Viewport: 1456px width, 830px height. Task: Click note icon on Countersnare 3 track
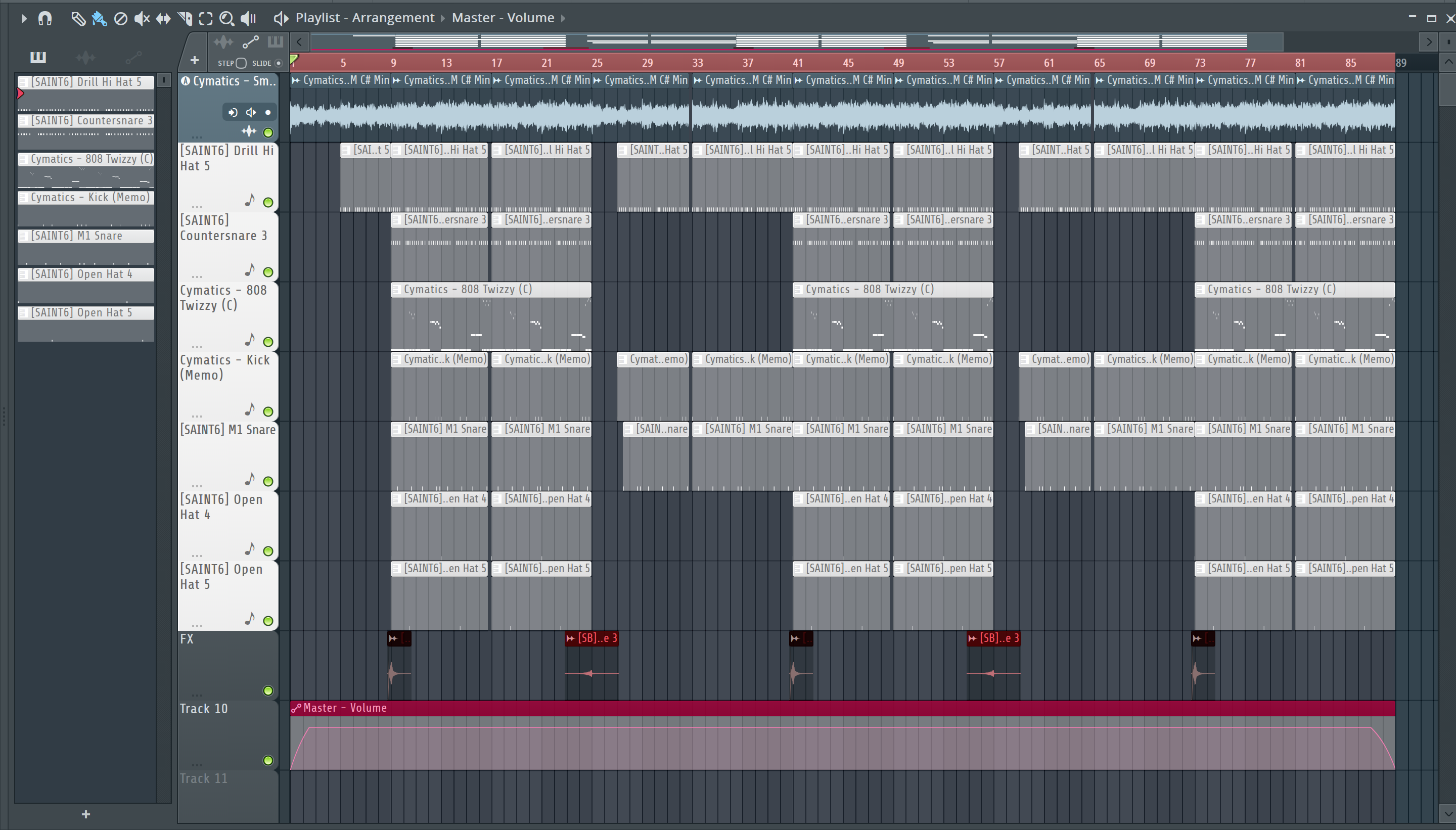tap(250, 269)
